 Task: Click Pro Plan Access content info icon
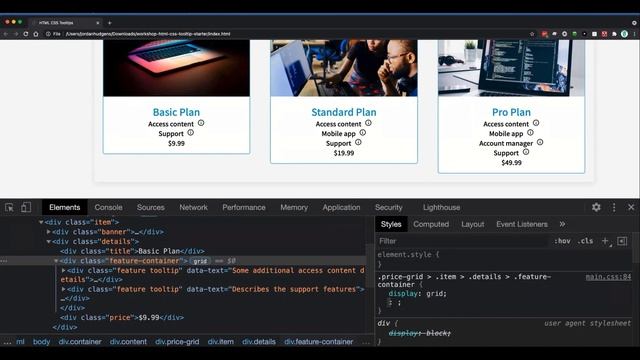tap(536, 123)
